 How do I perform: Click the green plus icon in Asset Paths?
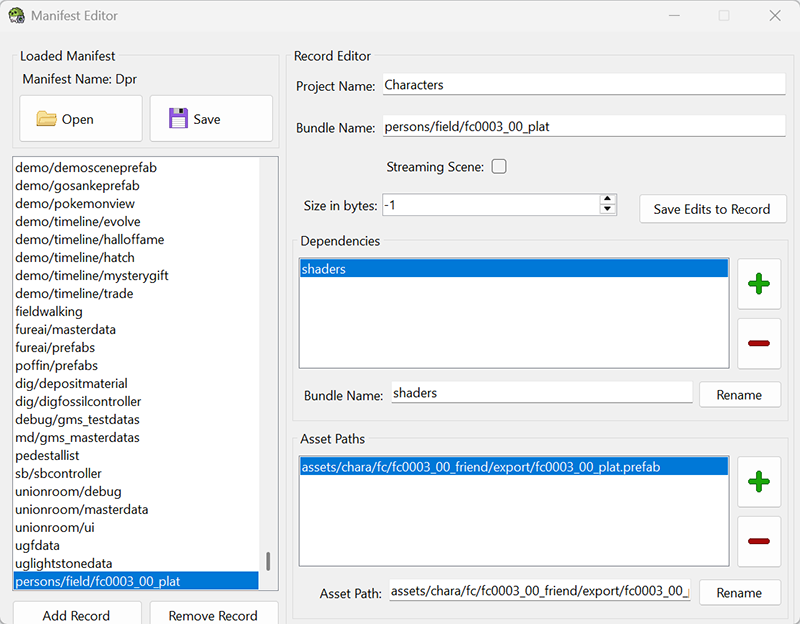pyautogui.click(x=759, y=483)
